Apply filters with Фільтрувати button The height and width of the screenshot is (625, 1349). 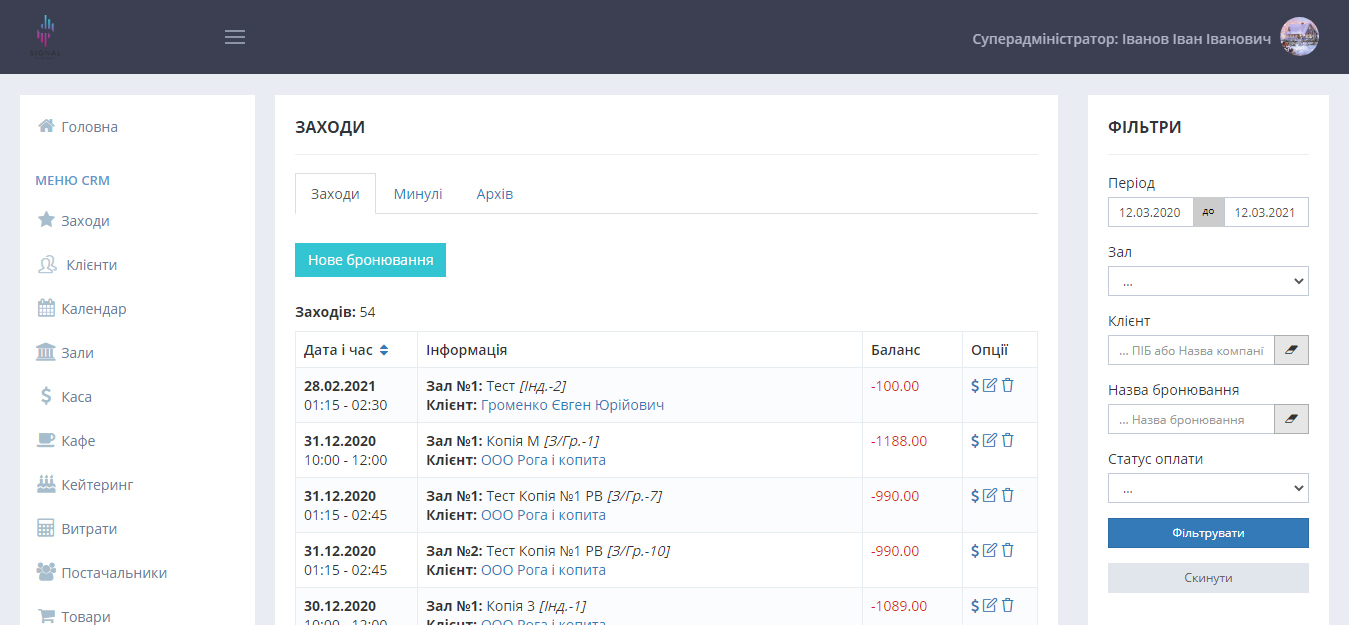tap(1208, 533)
